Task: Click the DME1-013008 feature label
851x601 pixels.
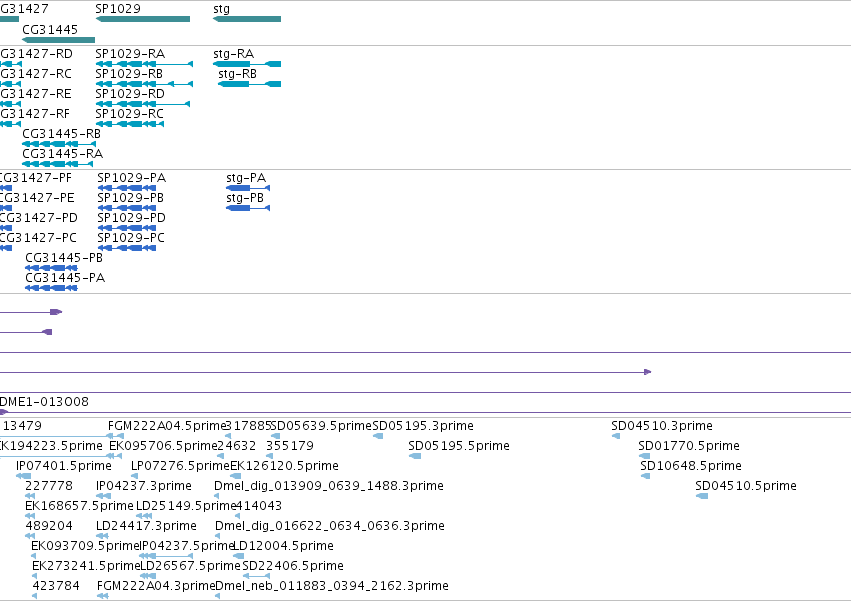Action: (44, 402)
